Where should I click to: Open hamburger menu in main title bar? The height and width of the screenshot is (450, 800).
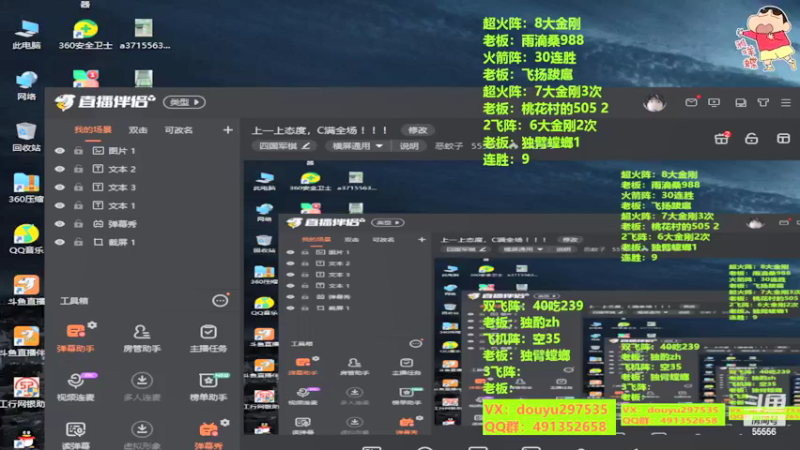pyautogui.click(x=786, y=103)
